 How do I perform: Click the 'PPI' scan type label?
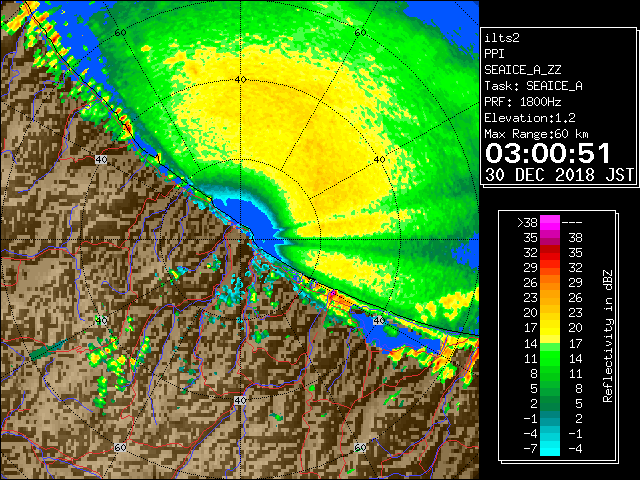point(494,54)
